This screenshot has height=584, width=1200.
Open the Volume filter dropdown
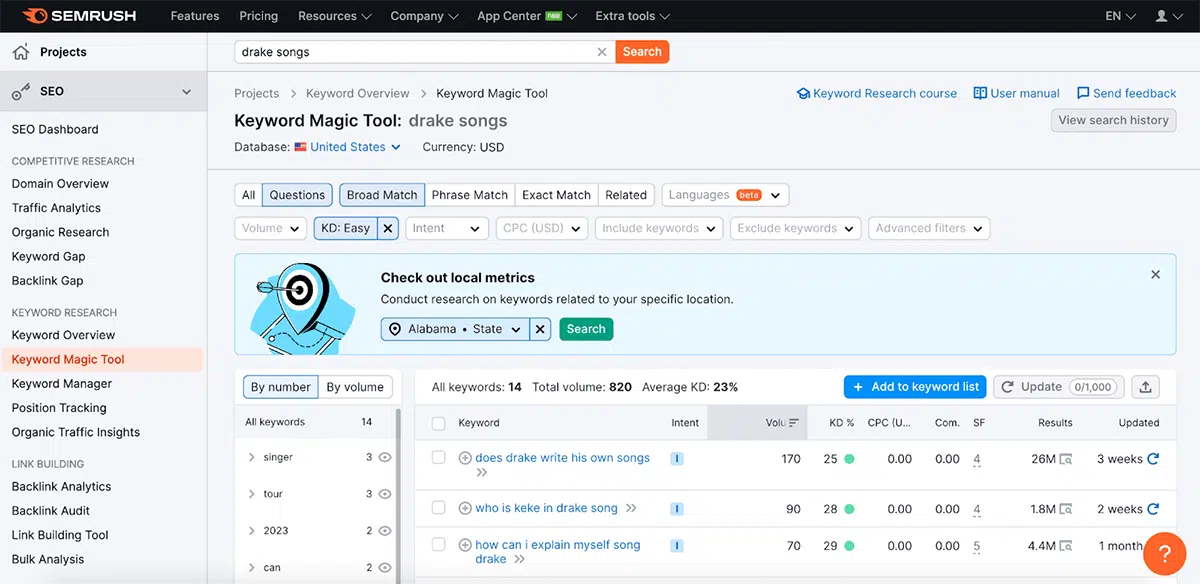(270, 228)
